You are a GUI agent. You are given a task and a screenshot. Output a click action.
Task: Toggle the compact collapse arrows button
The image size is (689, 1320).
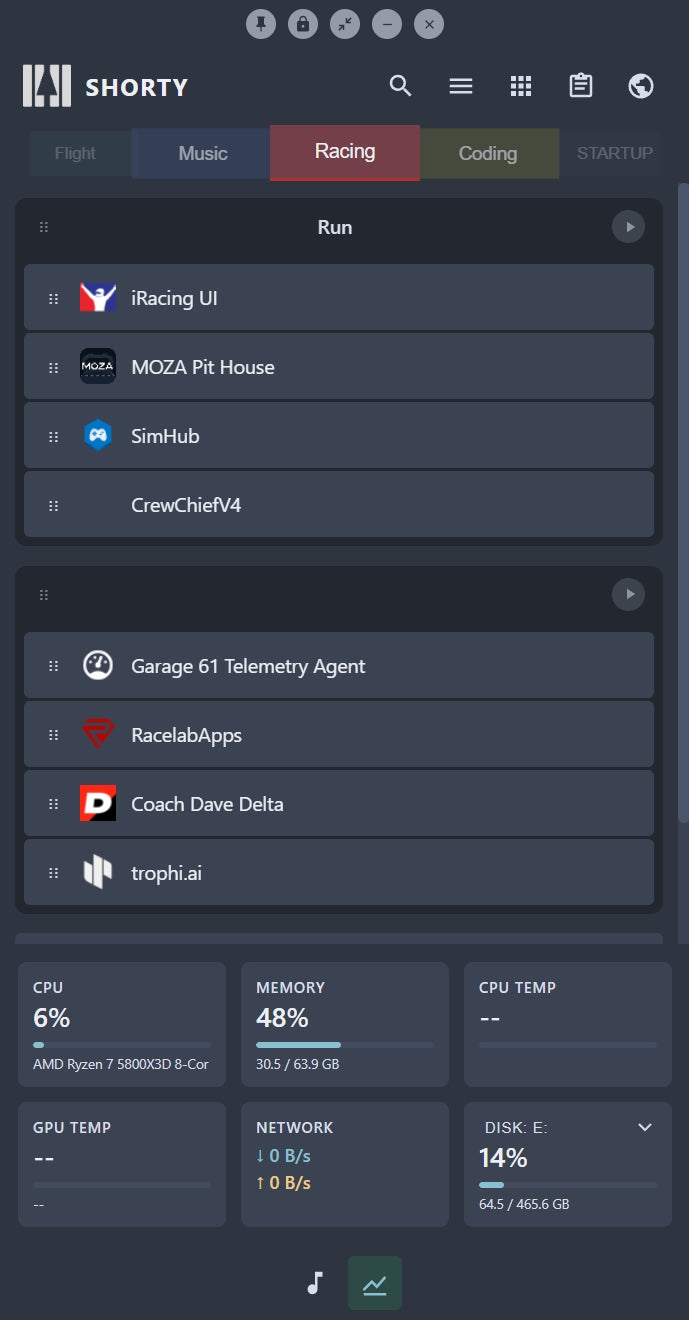(345, 24)
